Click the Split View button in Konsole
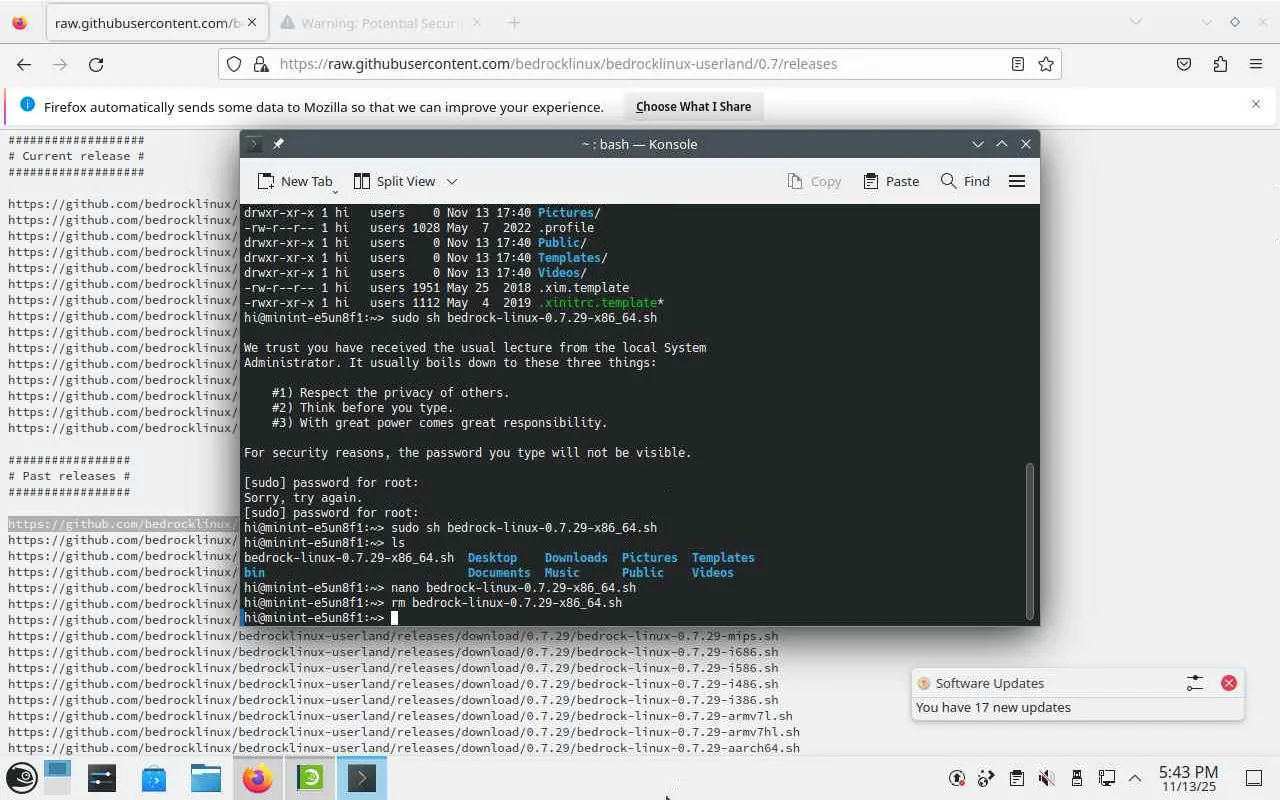The width and height of the screenshot is (1280, 800). pos(395,181)
